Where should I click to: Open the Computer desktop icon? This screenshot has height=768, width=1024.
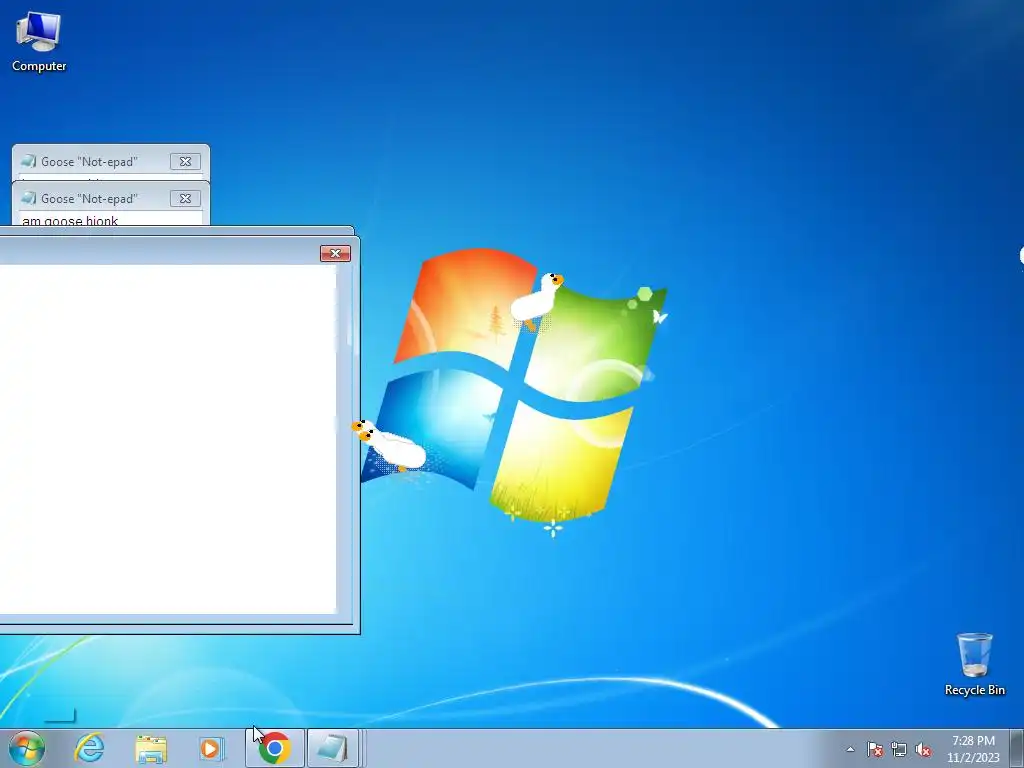coord(39,40)
